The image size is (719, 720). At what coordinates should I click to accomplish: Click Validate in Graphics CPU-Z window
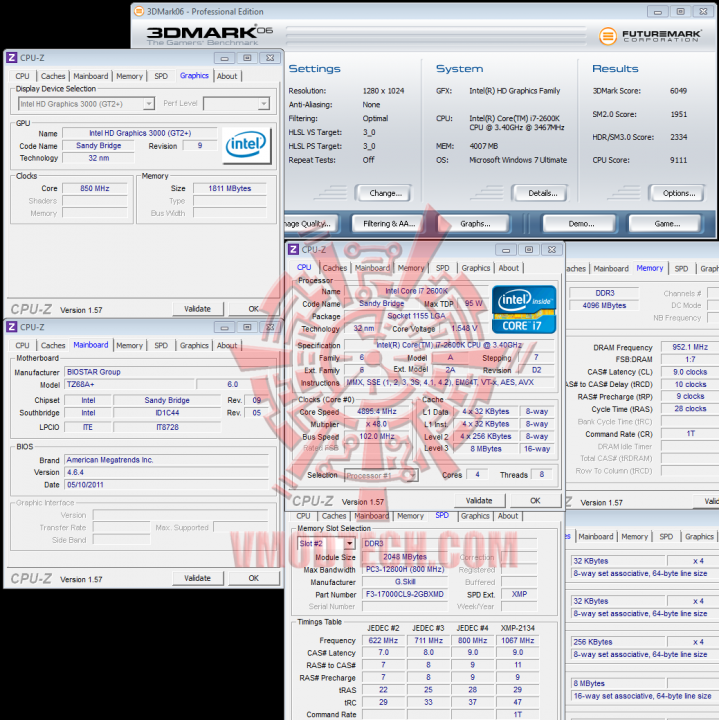pos(197,309)
